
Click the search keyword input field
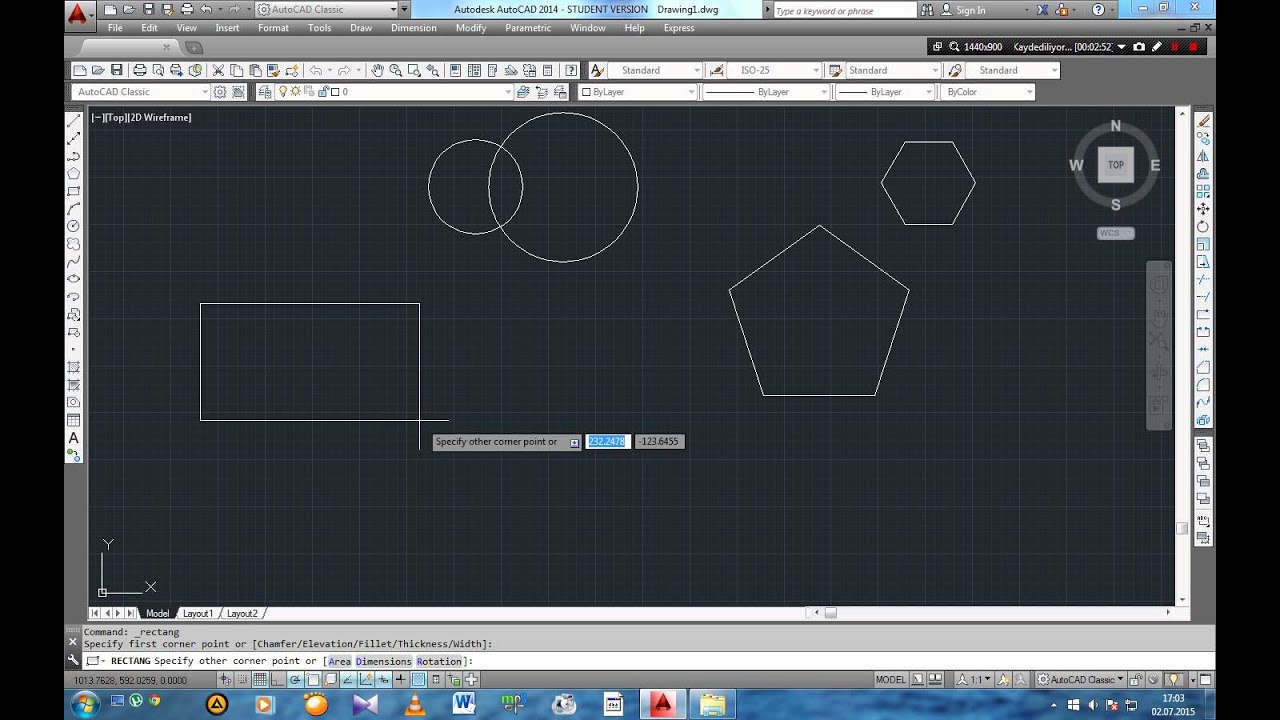844,10
